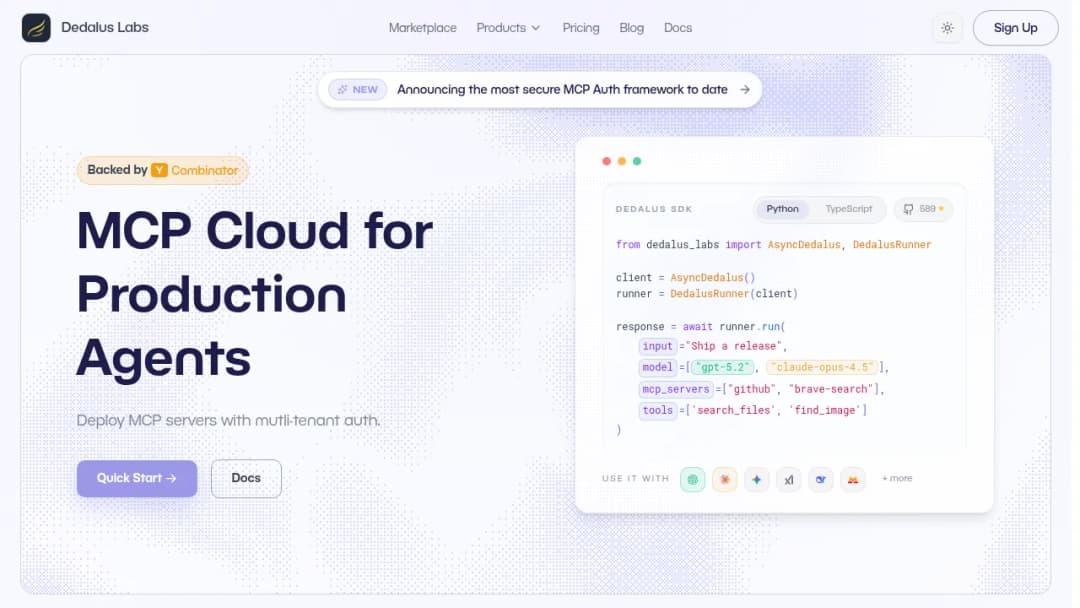
Task: Open the Marketplace page
Action: click(x=422, y=28)
